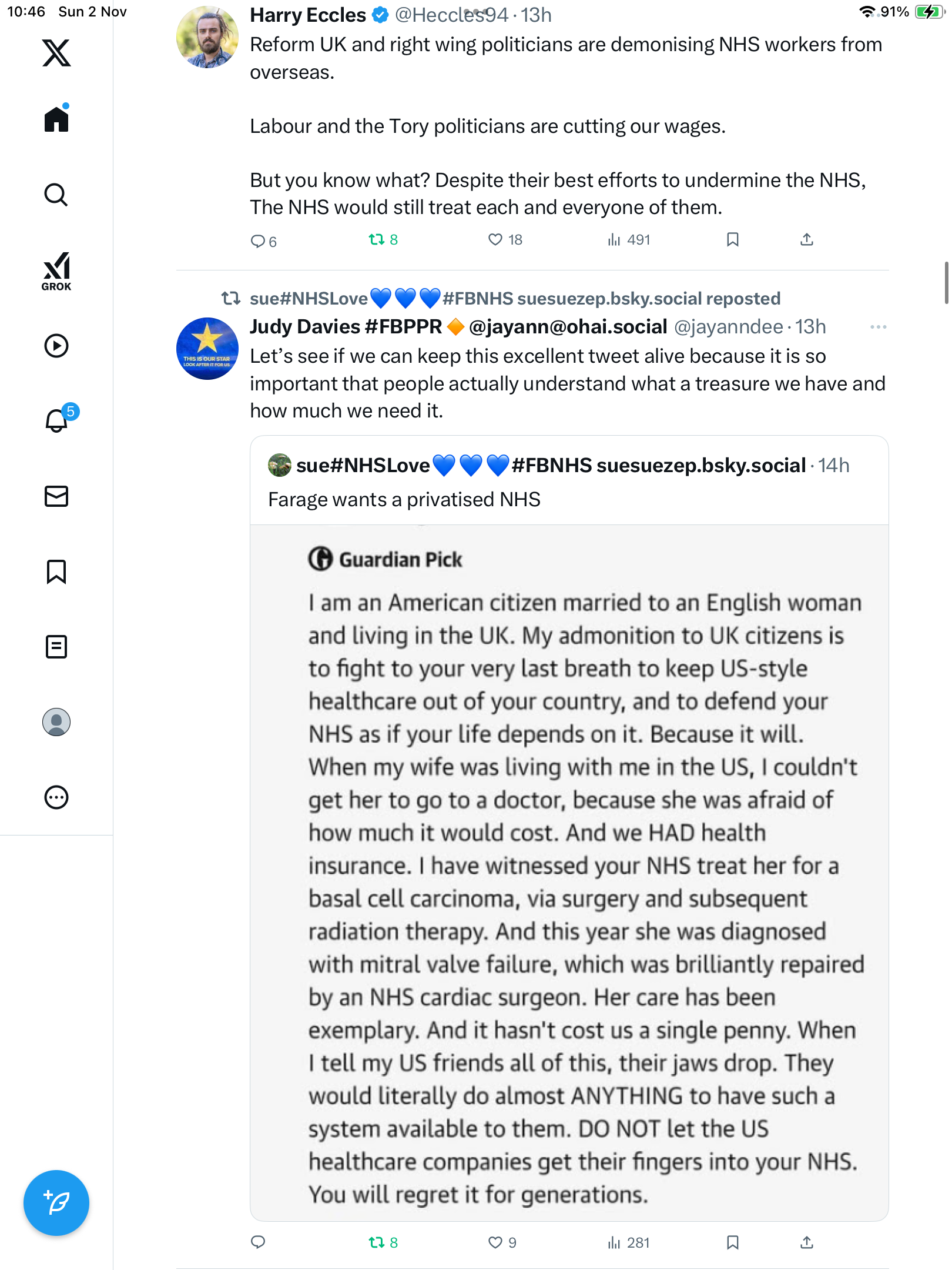
Task: Toggle repost on Harry Eccles post
Action: pos(376,240)
